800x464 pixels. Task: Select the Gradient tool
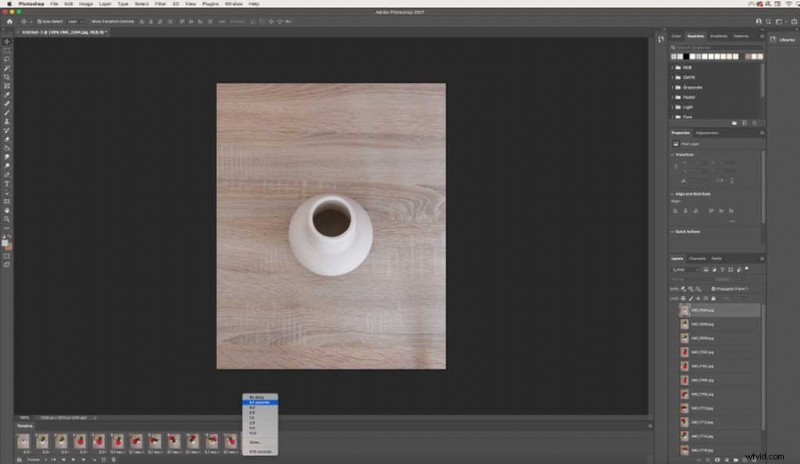tap(7, 148)
